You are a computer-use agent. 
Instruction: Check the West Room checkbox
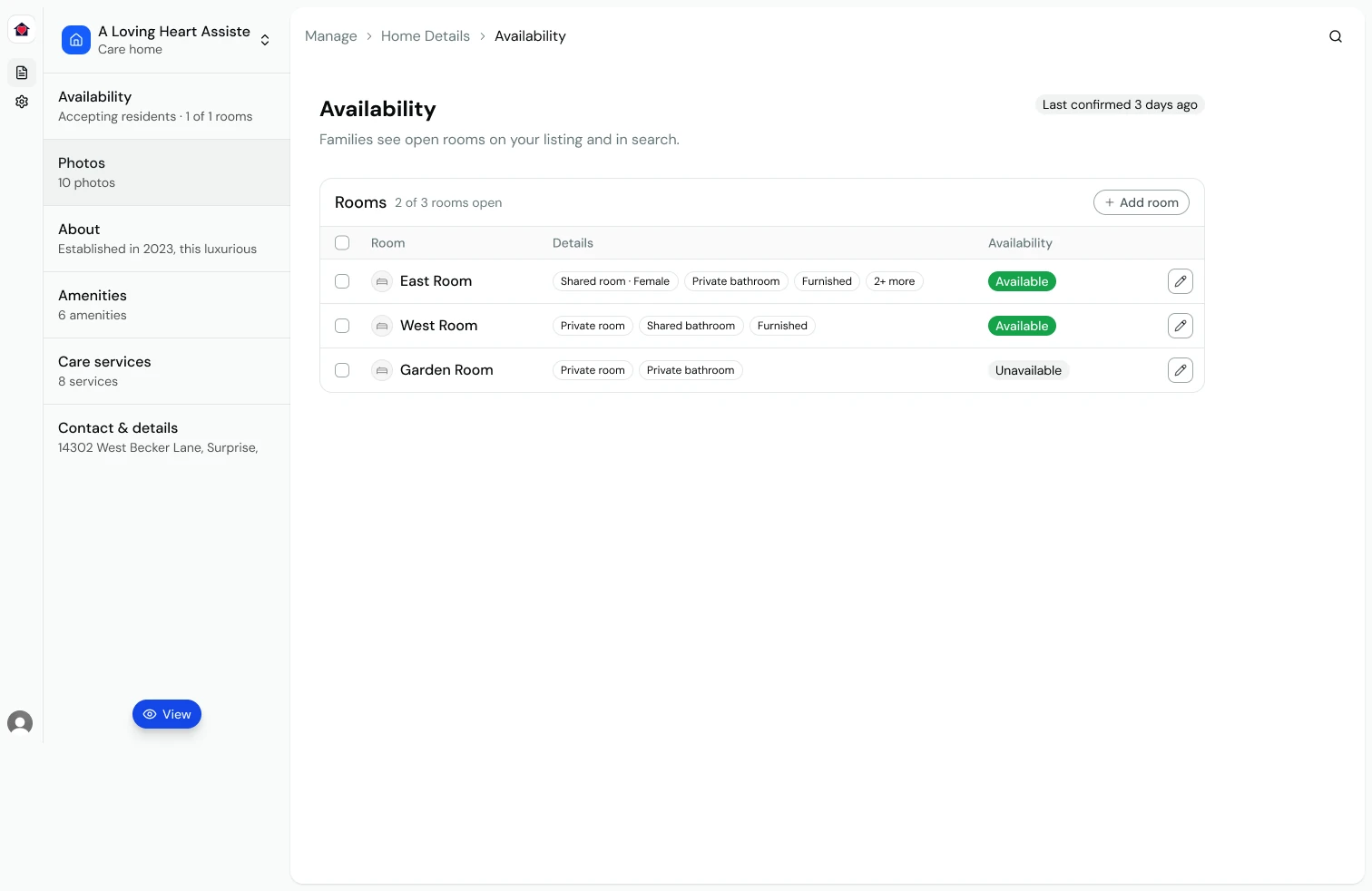[x=342, y=326]
